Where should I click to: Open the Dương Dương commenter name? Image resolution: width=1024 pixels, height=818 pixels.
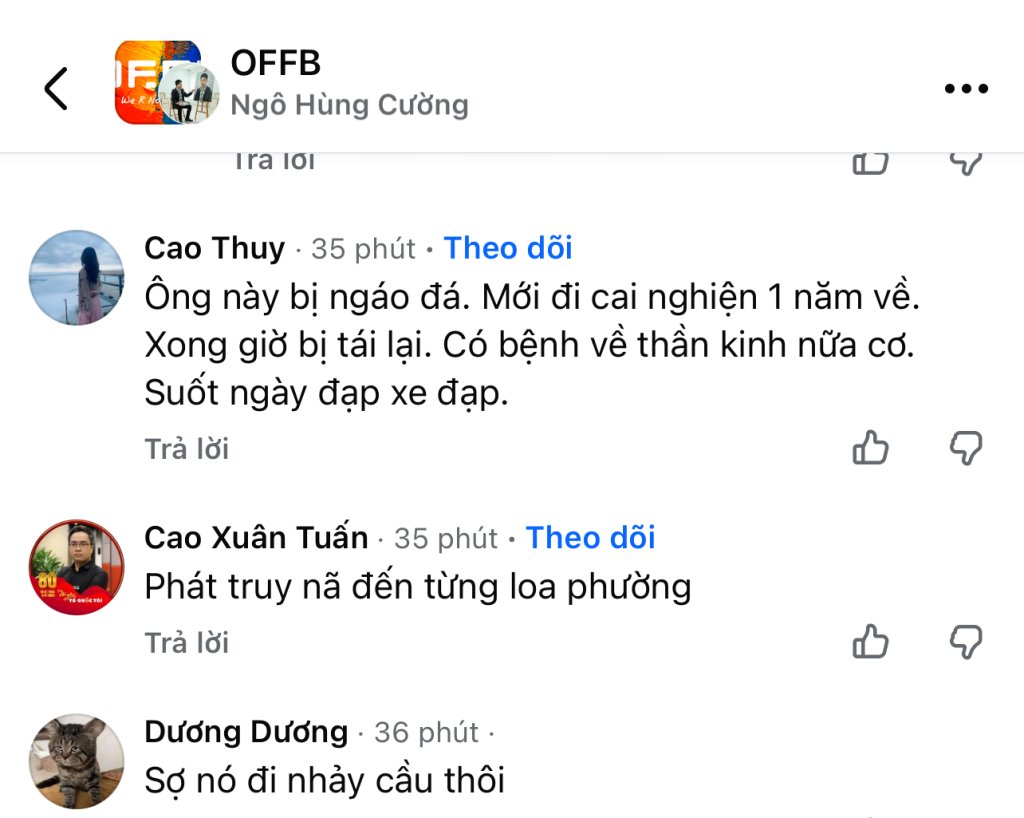click(246, 732)
